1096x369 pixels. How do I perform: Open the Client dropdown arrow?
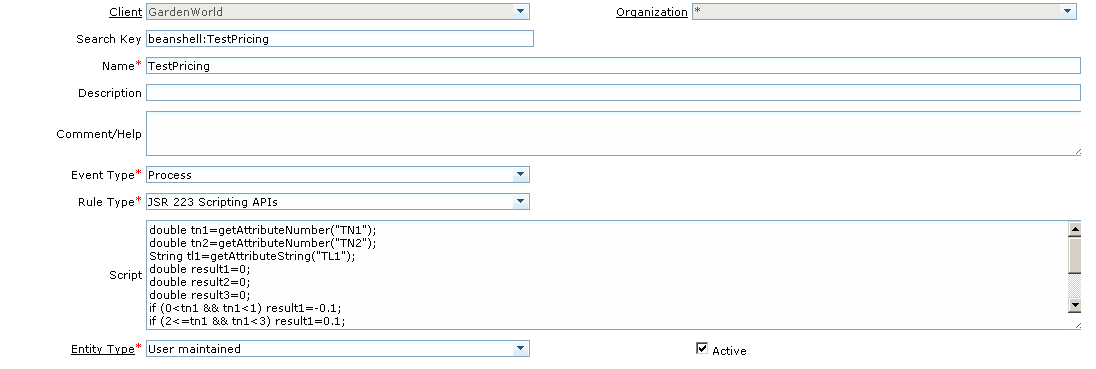520,12
